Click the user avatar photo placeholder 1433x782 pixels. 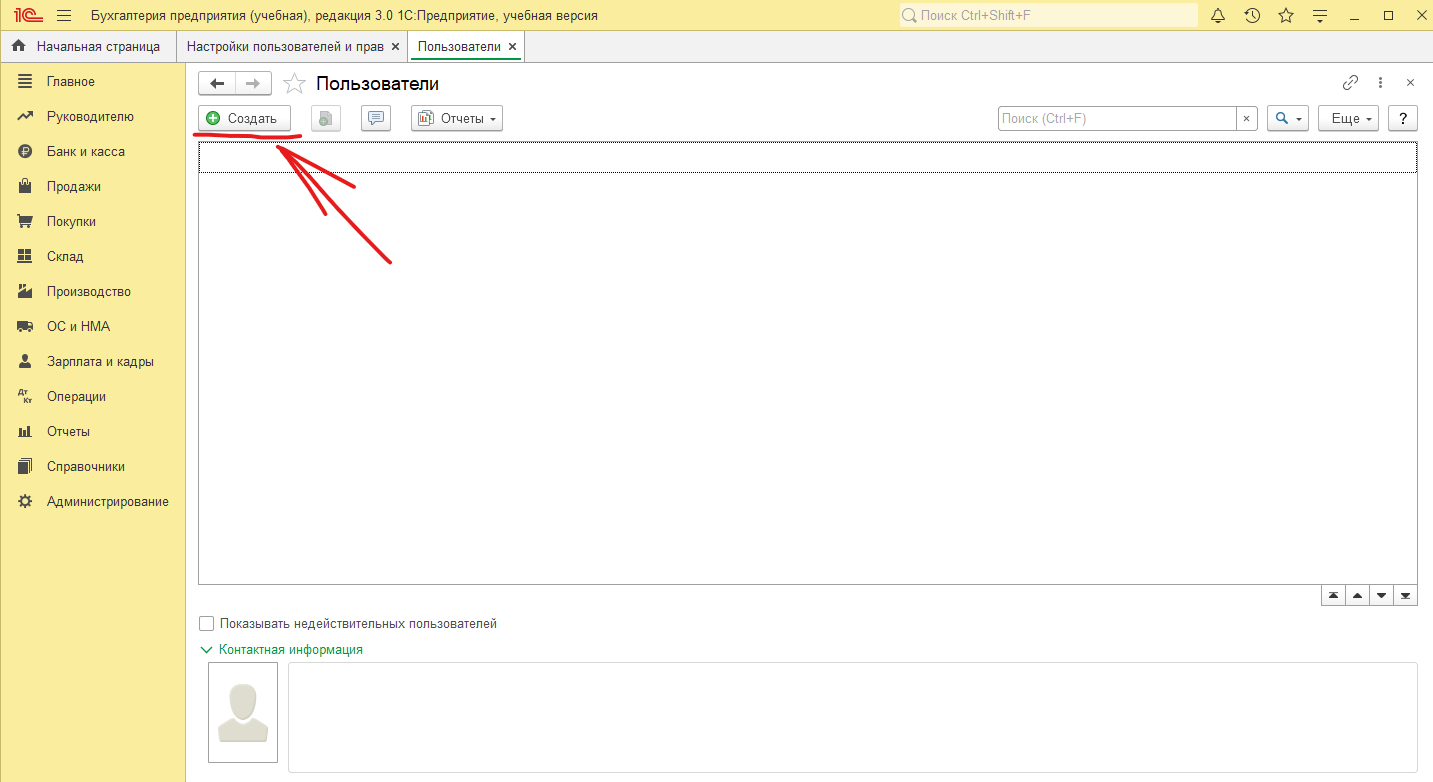point(243,712)
